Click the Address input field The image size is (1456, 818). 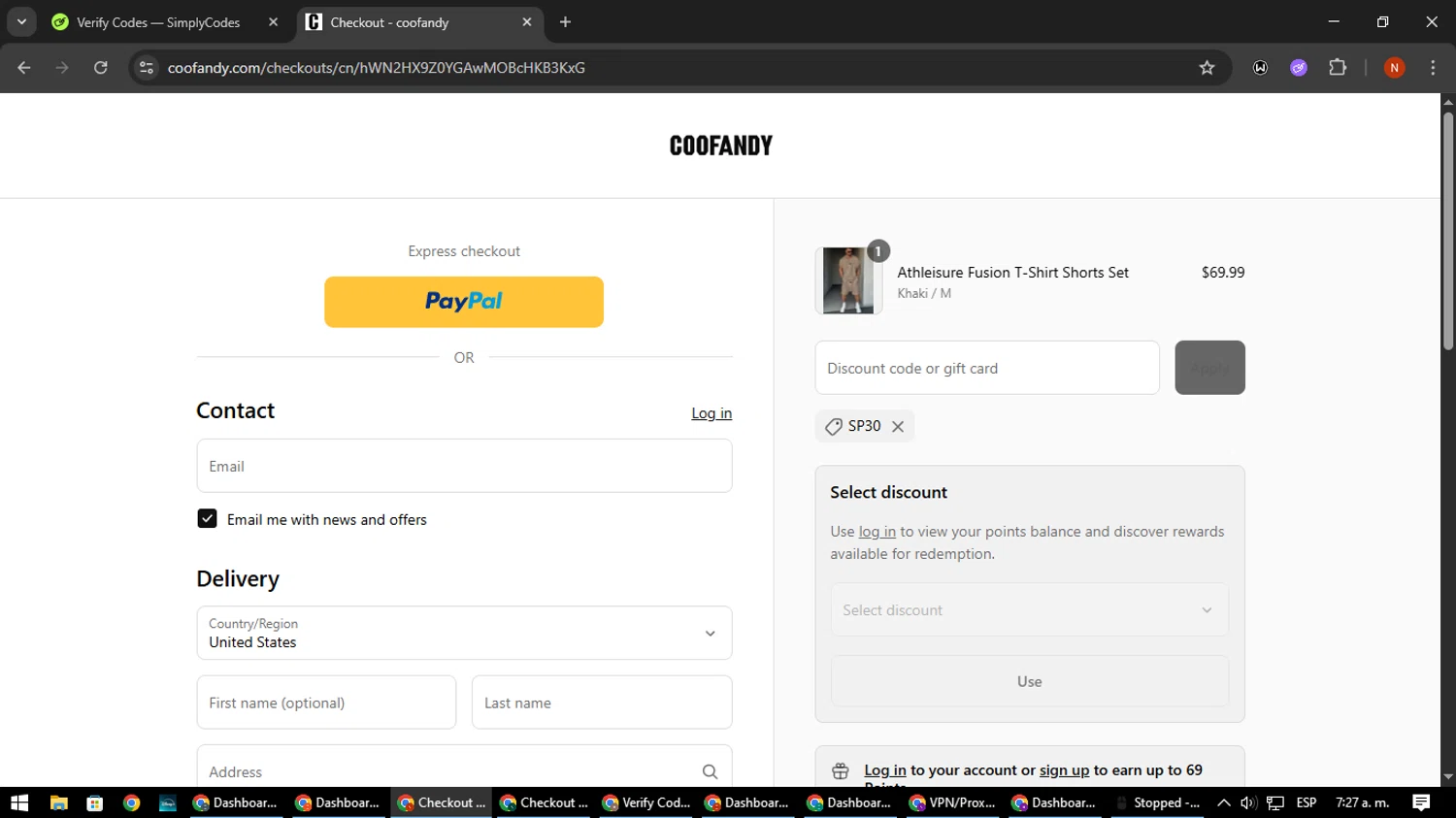coord(464,770)
